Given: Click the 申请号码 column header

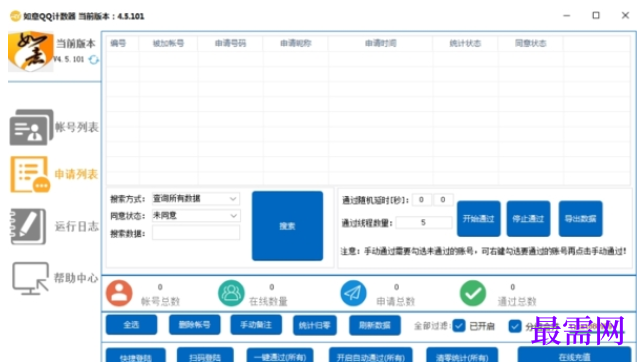Looking at the screenshot, I should click(230, 43).
